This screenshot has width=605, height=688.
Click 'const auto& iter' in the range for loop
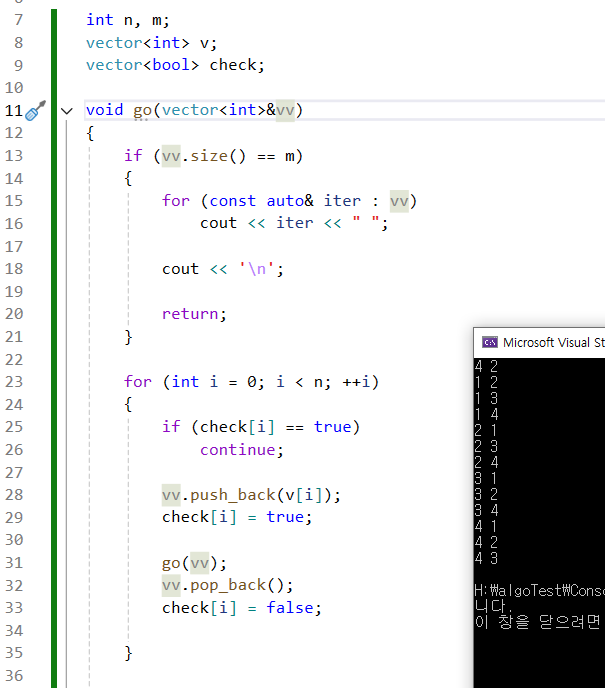point(285,201)
